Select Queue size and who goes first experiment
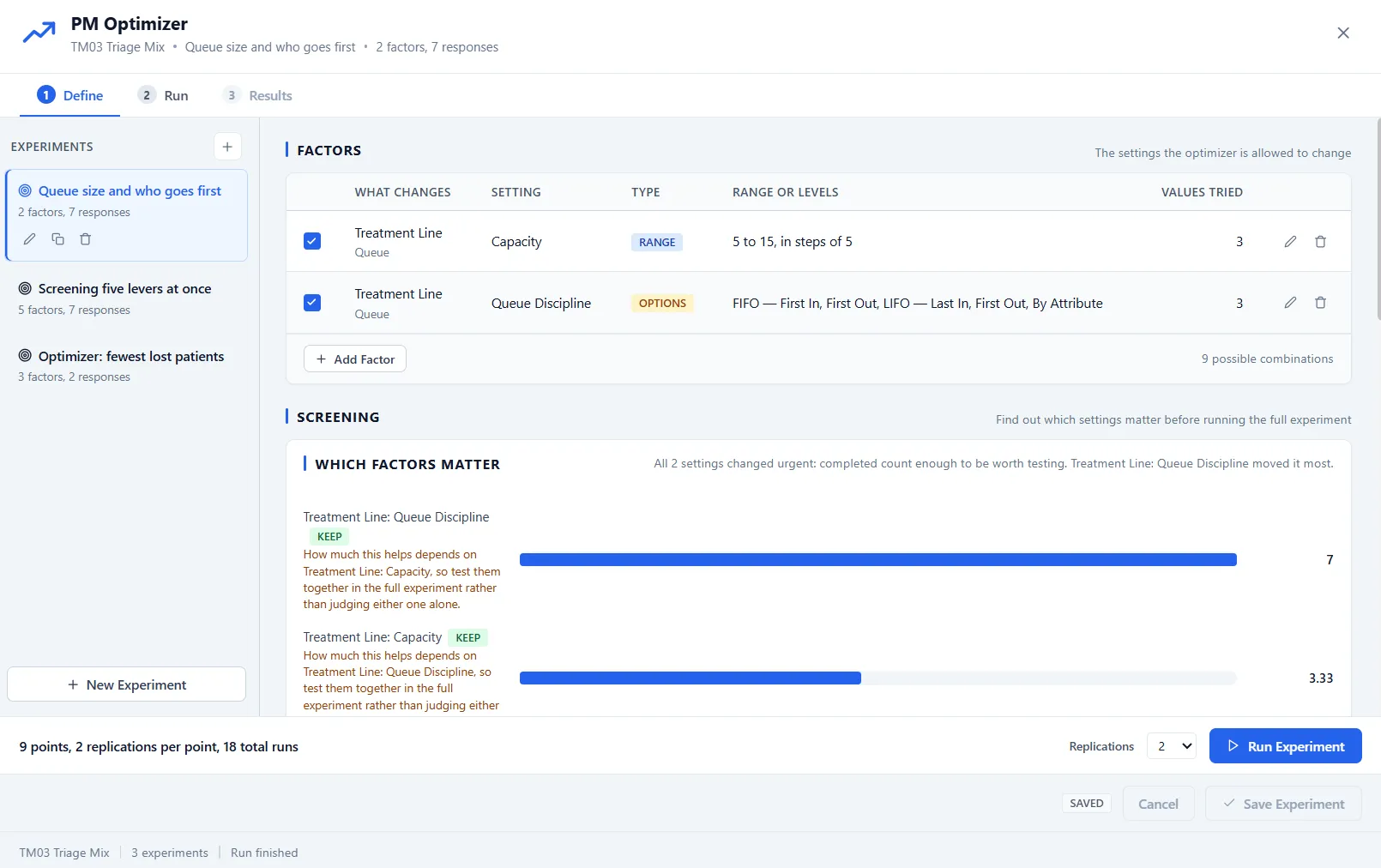 (x=127, y=215)
